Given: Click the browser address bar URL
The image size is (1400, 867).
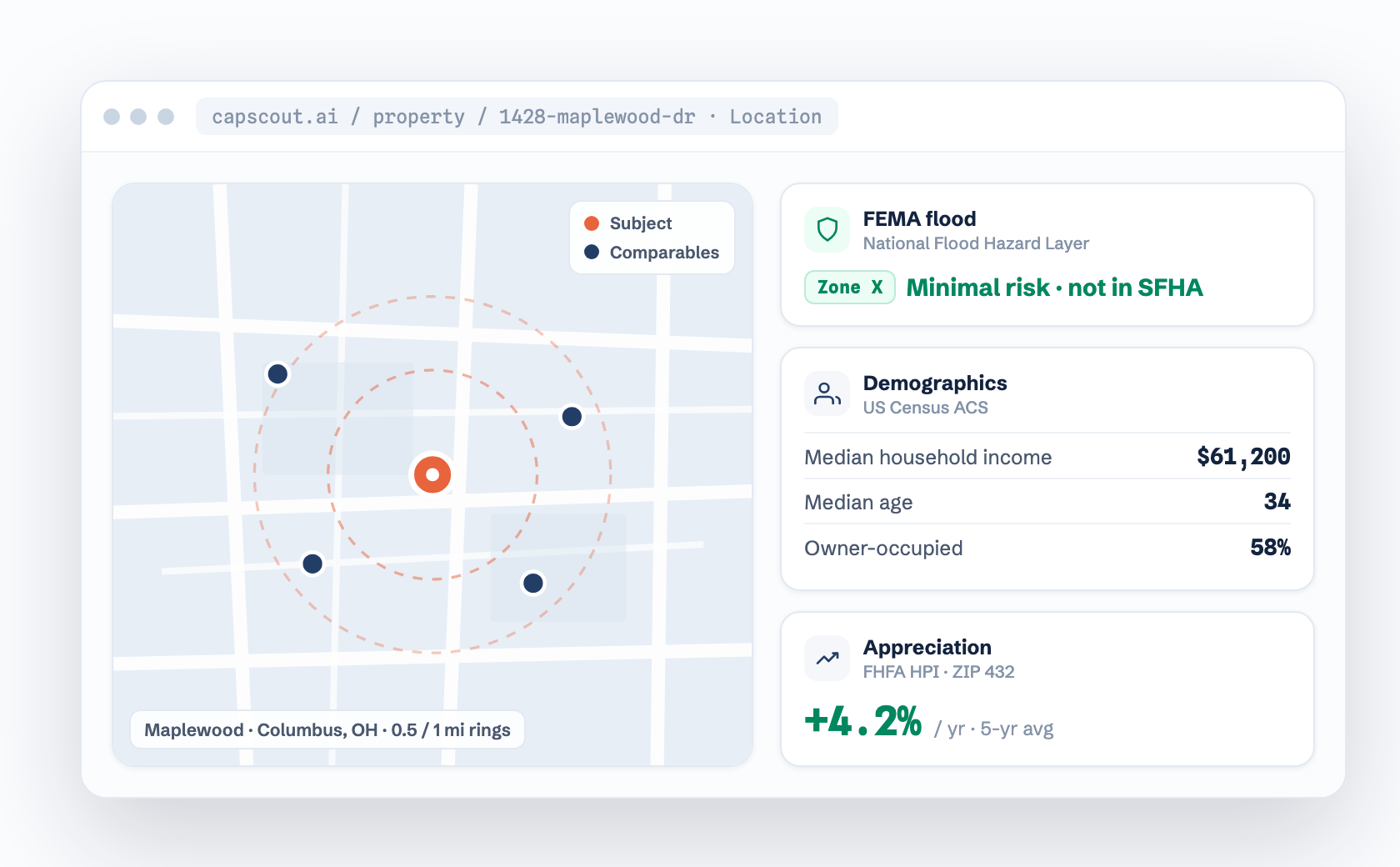Looking at the screenshot, I should pyautogui.click(x=517, y=117).
